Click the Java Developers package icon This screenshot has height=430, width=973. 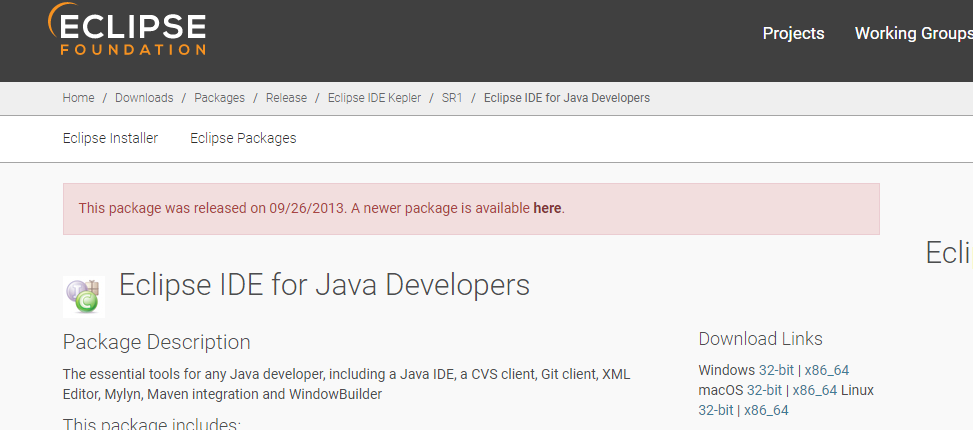(x=84, y=297)
